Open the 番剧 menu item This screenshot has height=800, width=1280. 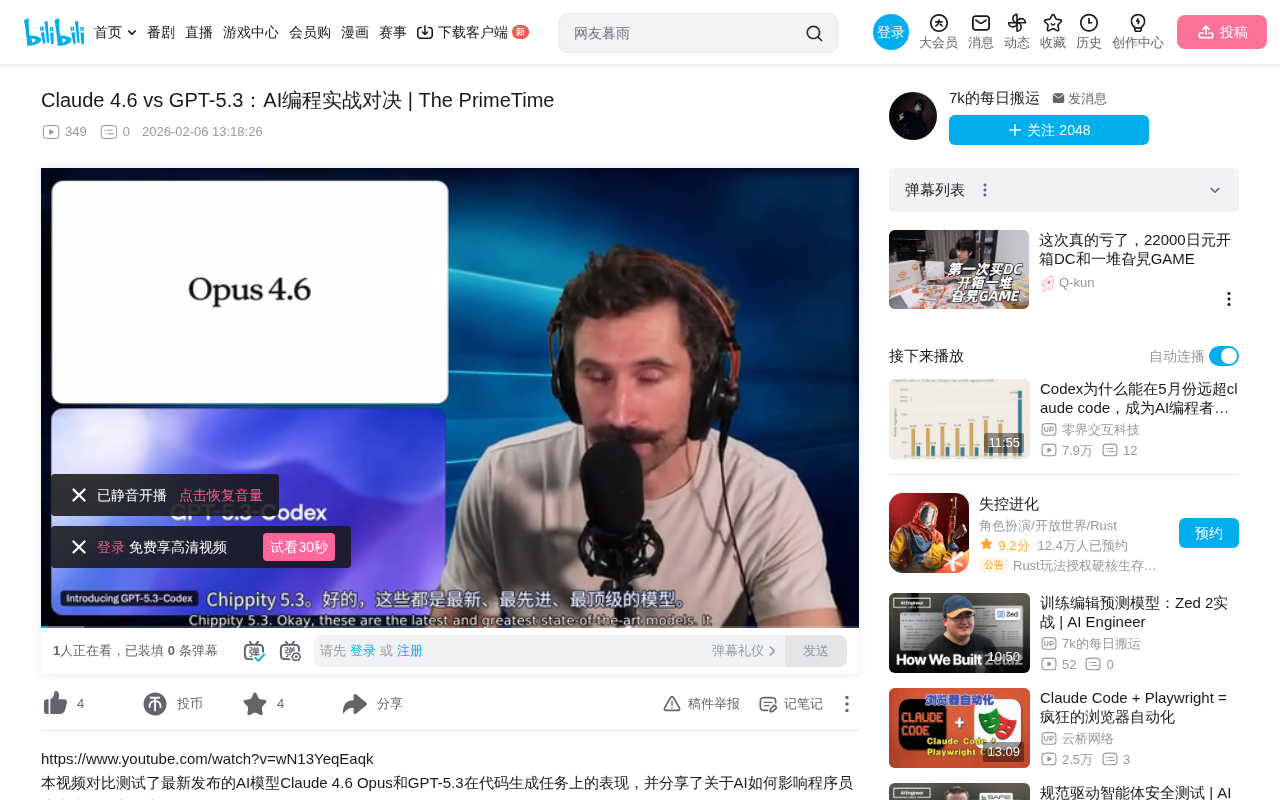coord(161,32)
